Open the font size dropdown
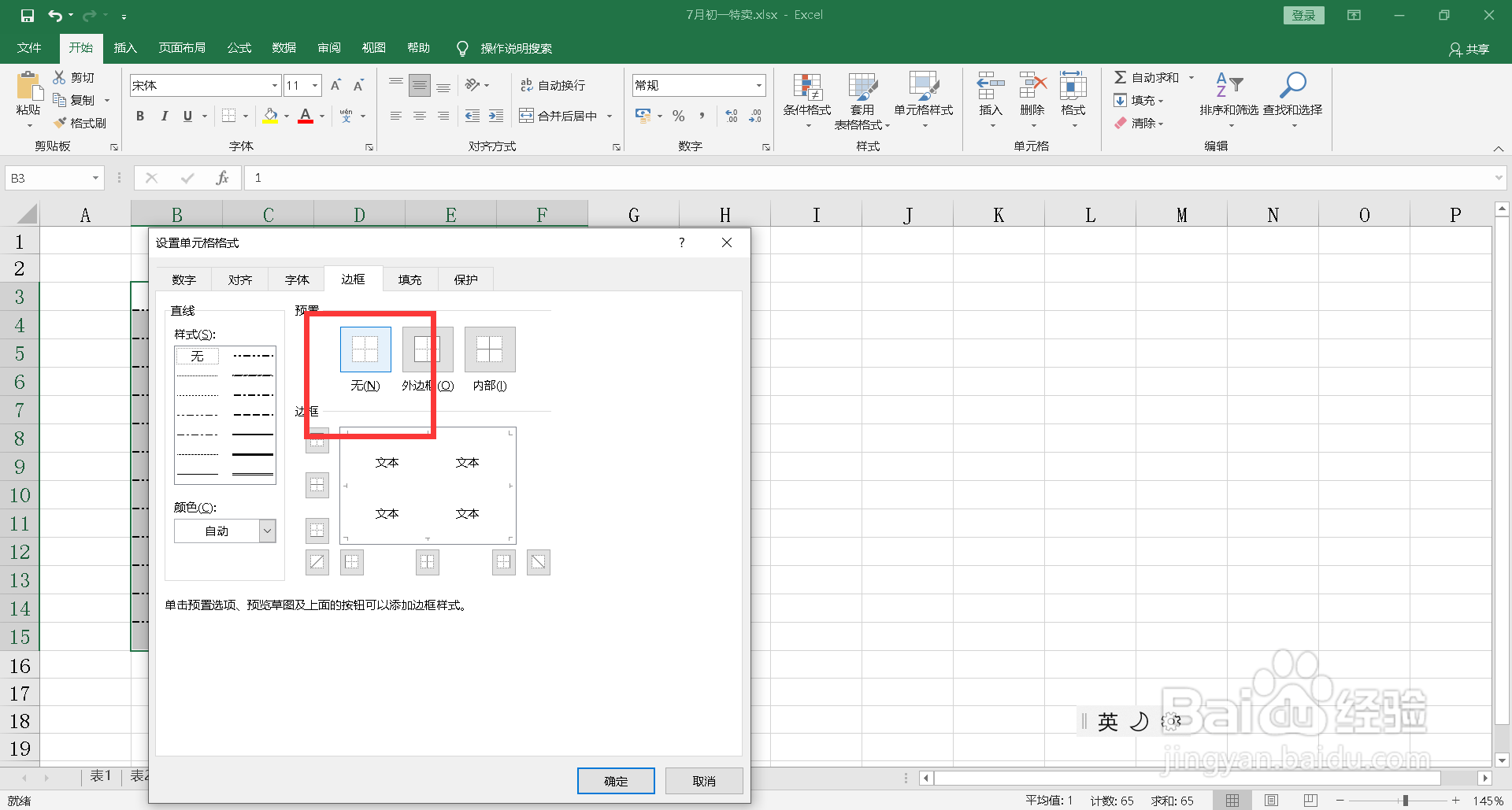1512x810 pixels. [x=315, y=85]
